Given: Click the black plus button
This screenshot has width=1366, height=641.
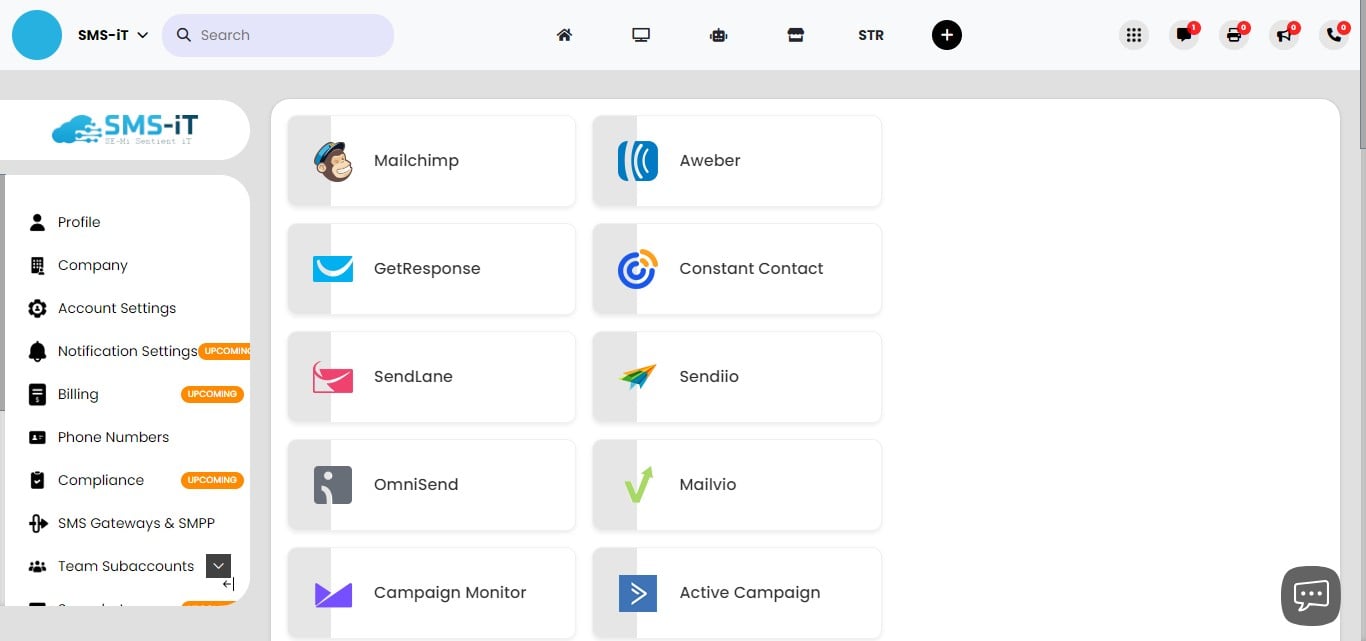Looking at the screenshot, I should 946,34.
